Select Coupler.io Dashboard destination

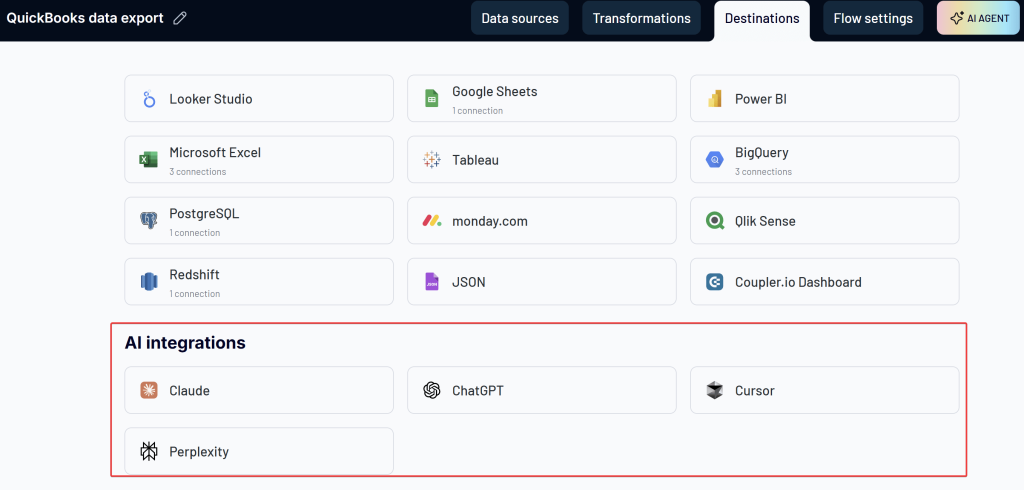824,282
